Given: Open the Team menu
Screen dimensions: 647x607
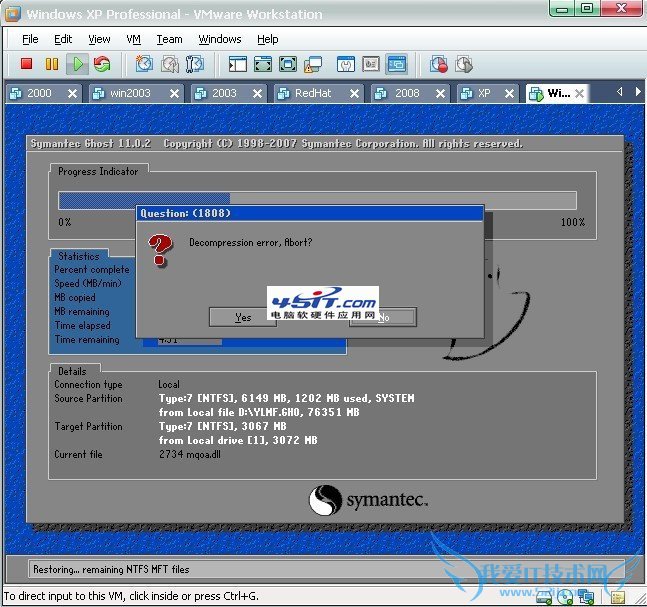Looking at the screenshot, I should click(169, 39).
